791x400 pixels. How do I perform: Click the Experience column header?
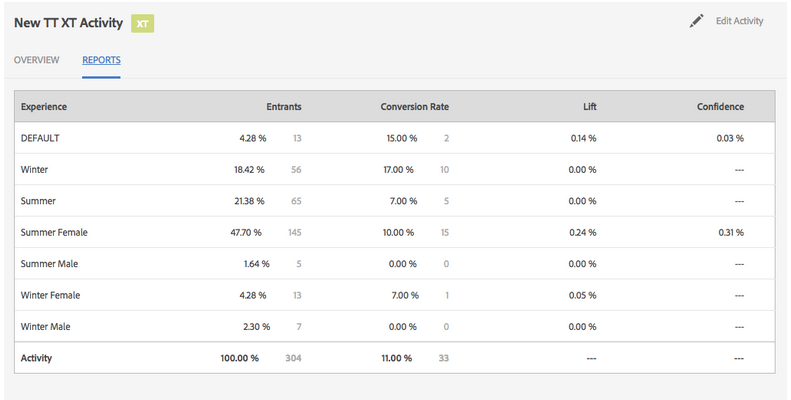[x=44, y=106]
